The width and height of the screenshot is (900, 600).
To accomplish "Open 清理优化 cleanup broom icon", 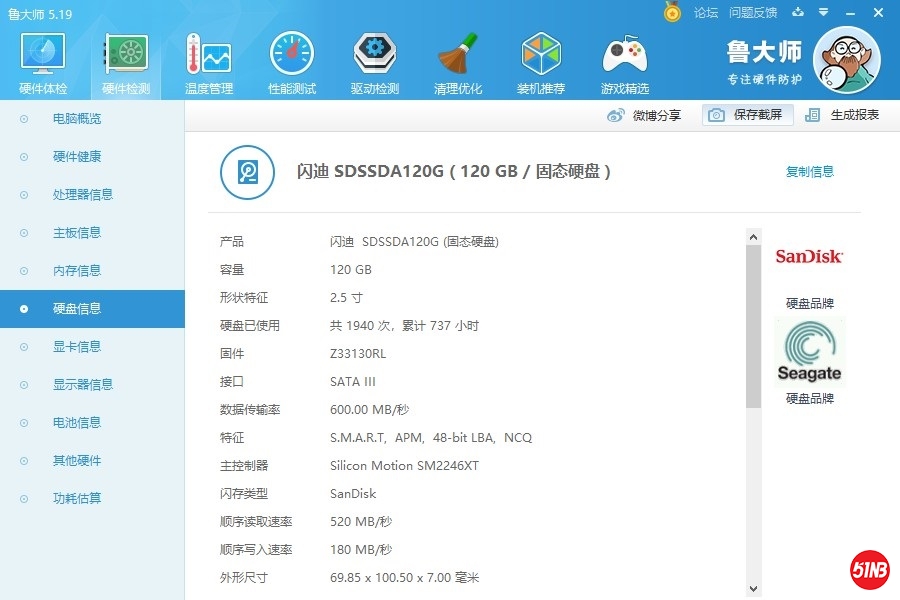I will pyautogui.click(x=457, y=63).
